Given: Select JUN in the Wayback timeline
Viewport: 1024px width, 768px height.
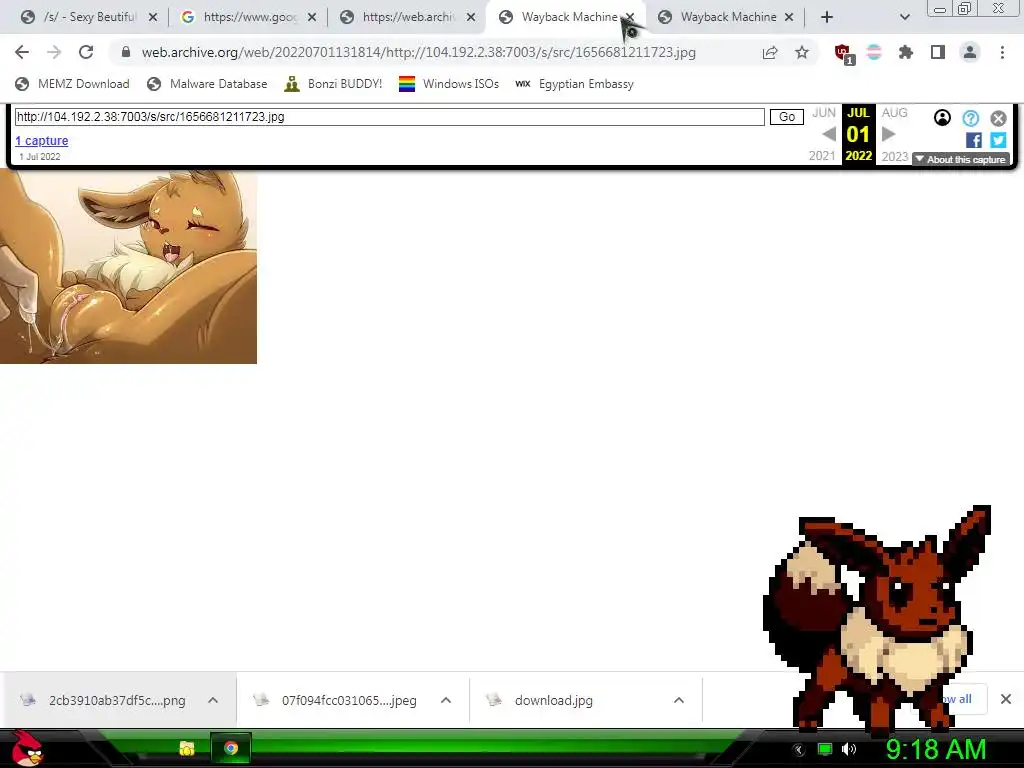Looking at the screenshot, I should [823, 112].
